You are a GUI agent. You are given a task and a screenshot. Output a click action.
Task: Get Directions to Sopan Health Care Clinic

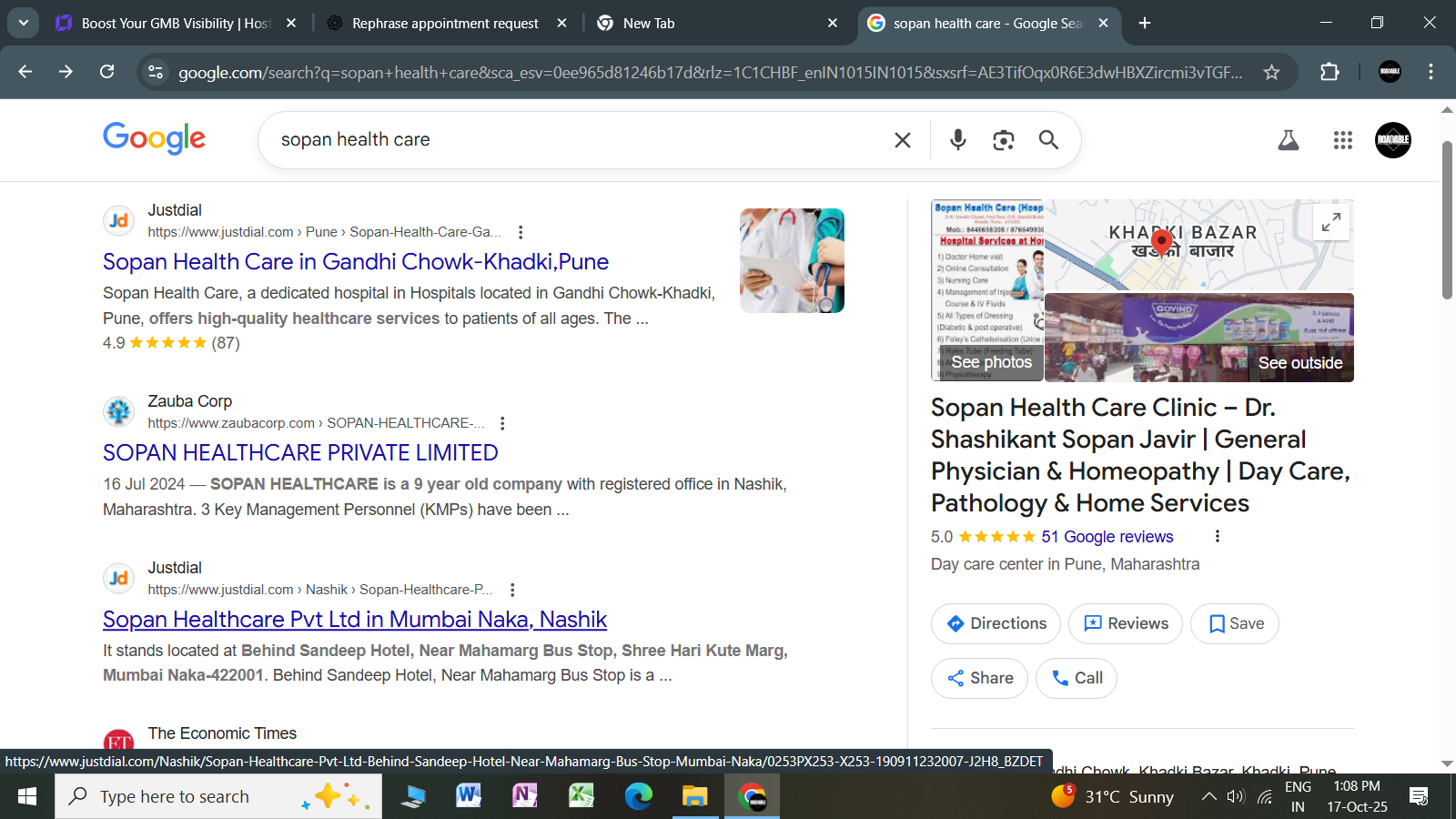(x=996, y=623)
